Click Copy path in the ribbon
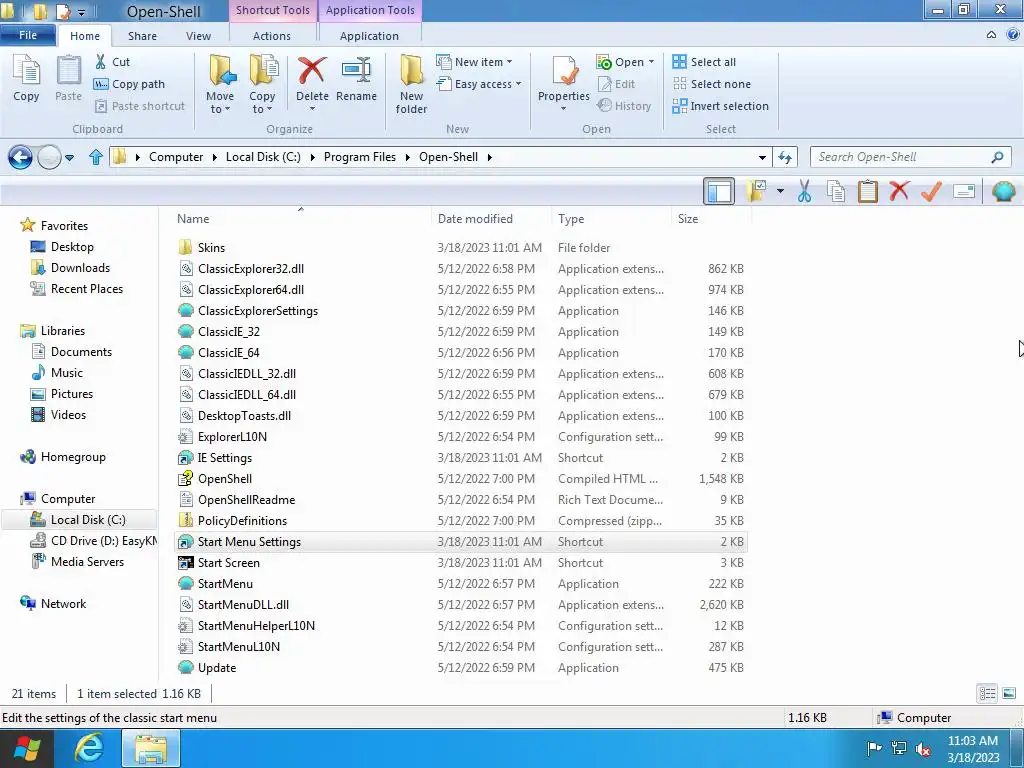1024x768 pixels. (x=129, y=84)
